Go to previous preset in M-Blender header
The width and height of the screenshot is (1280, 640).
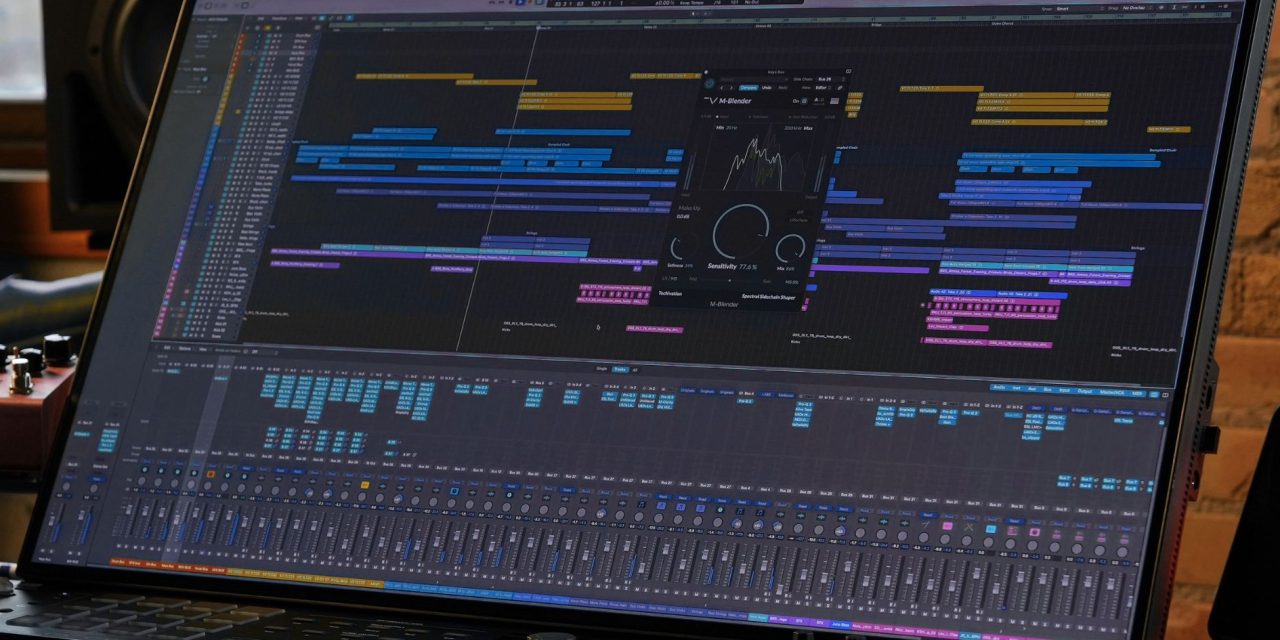tap(722, 88)
